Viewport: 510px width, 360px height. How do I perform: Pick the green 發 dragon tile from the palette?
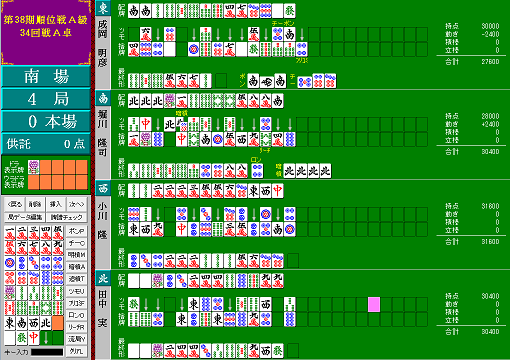coord(22,338)
